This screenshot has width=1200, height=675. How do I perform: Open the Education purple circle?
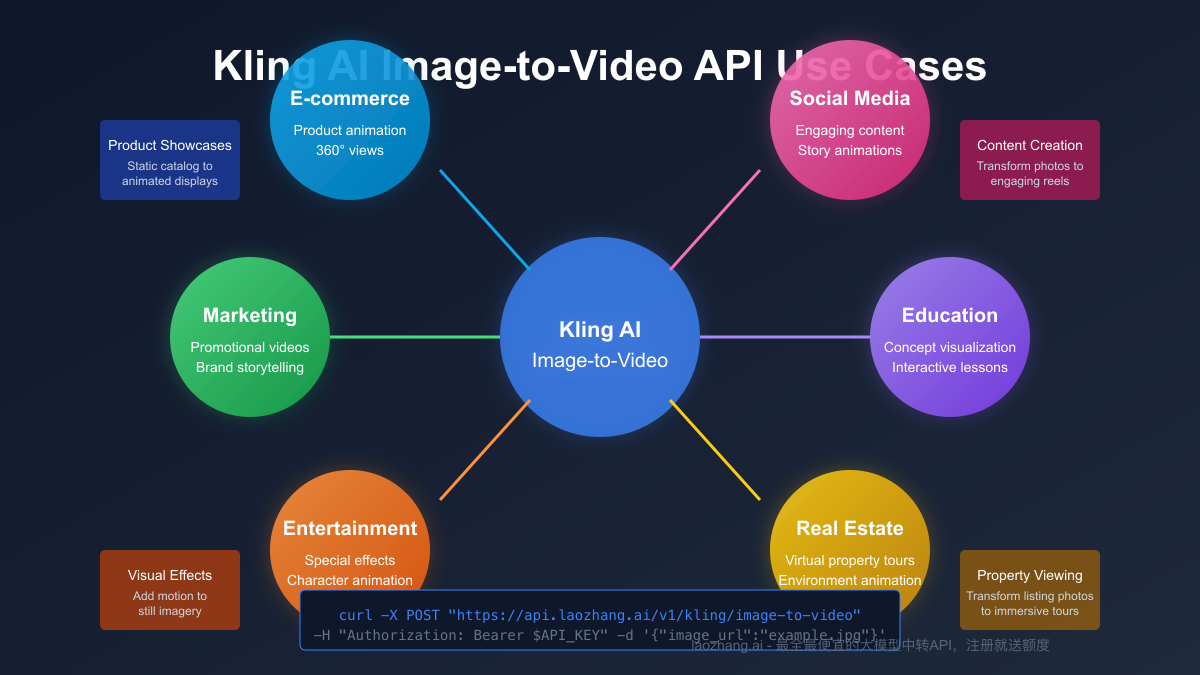click(950, 337)
